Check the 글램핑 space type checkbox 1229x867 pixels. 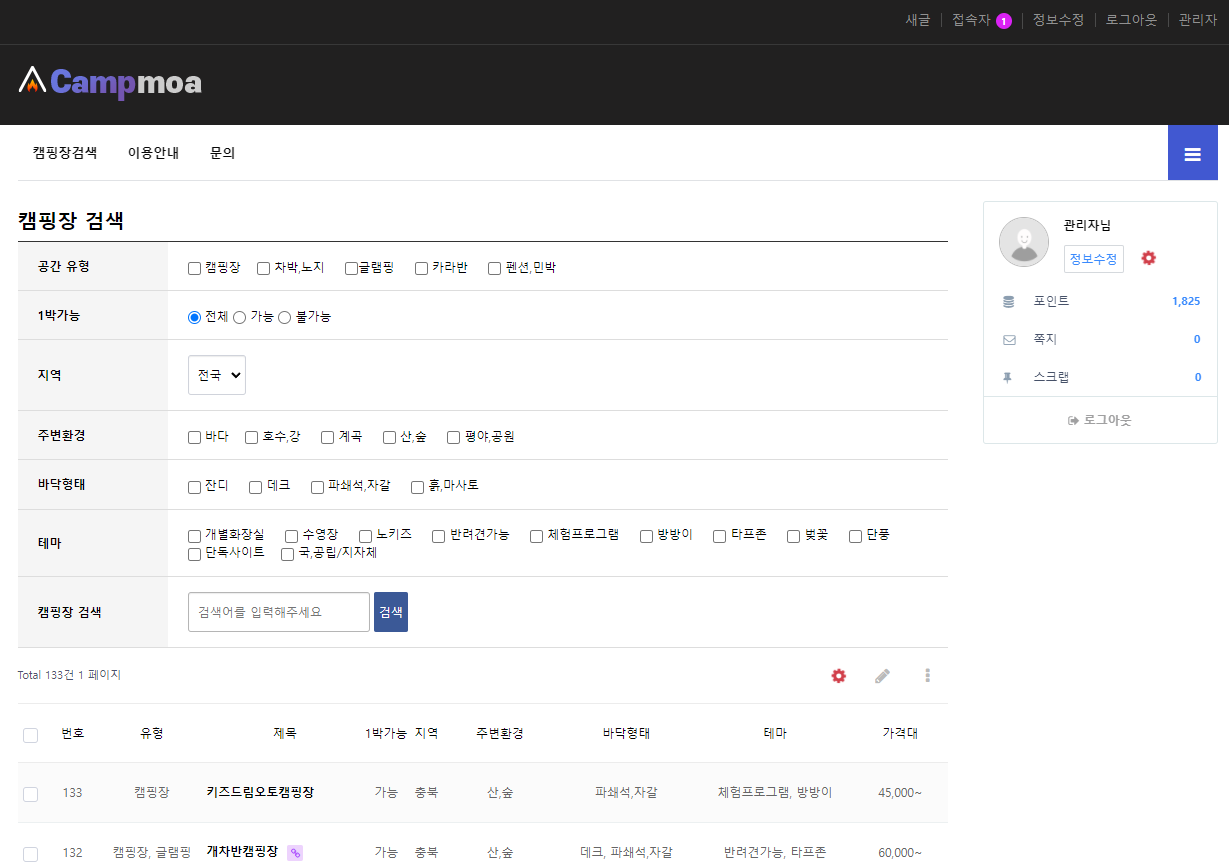pyautogui.click(x=351, y=268)
